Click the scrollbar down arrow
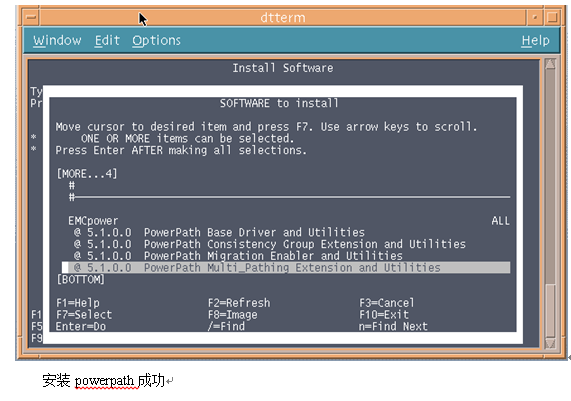 (550, 343)
